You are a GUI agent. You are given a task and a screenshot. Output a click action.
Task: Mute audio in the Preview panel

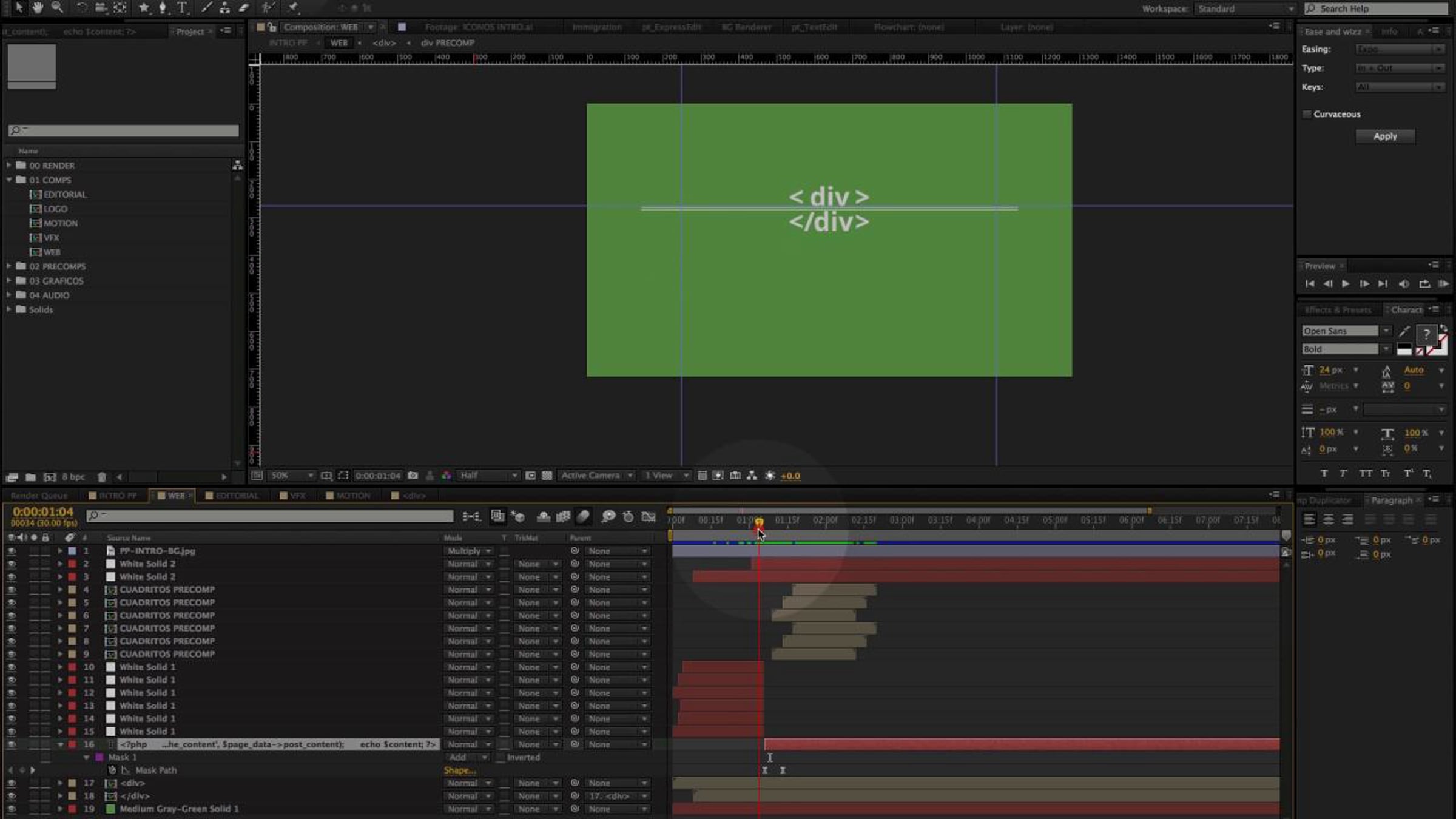click(1404, 284)
